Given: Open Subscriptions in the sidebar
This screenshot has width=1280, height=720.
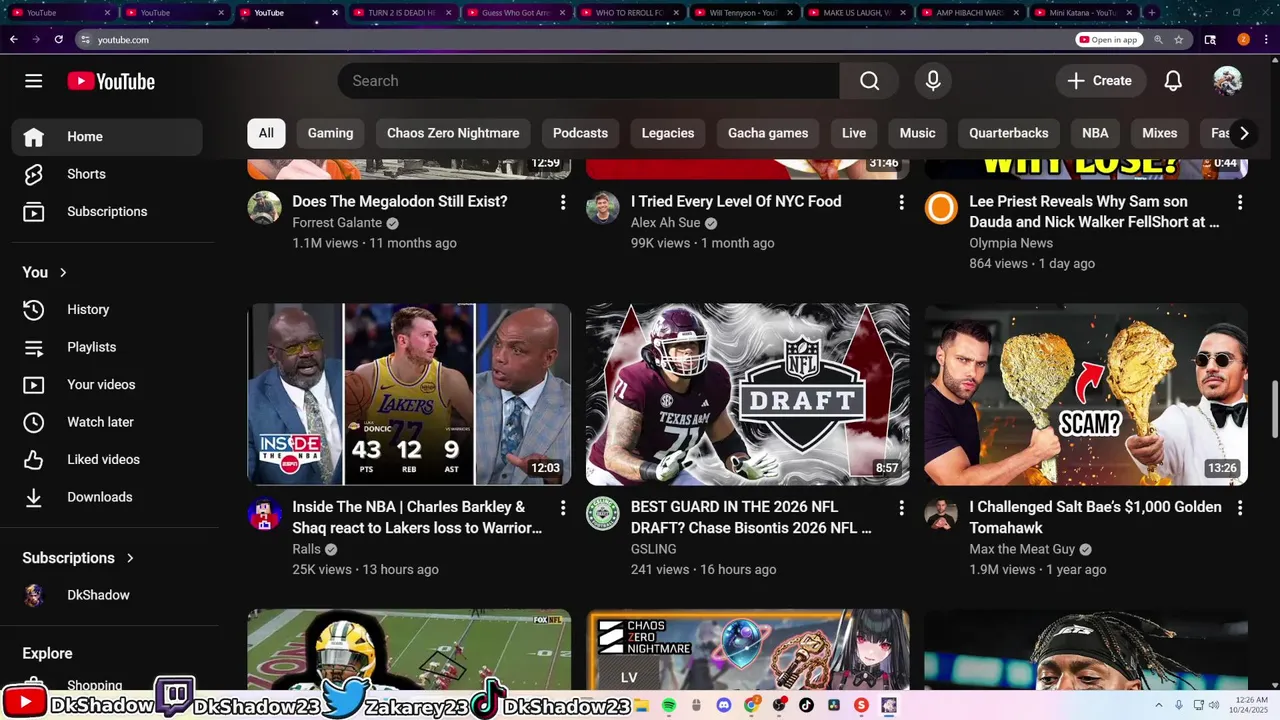Looking at the screenshot, I should tap(107, 212).
